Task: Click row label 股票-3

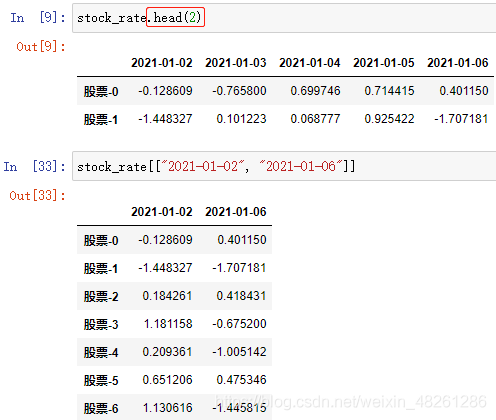Action: (x=101, y=324)
